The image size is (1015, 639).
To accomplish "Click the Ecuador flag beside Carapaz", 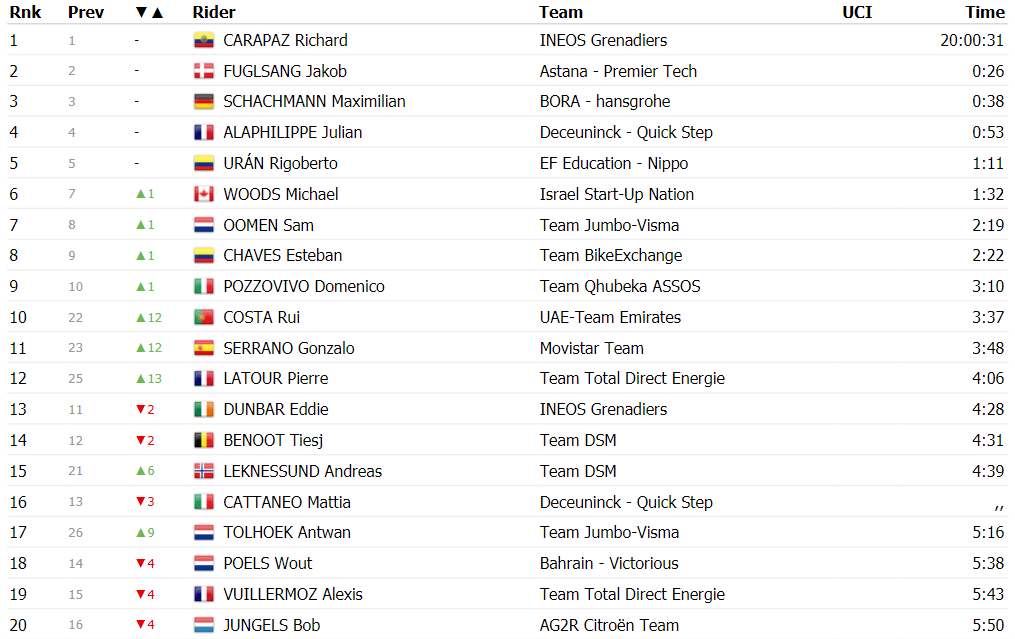I will pyautogui.click(x=204, y=41).
